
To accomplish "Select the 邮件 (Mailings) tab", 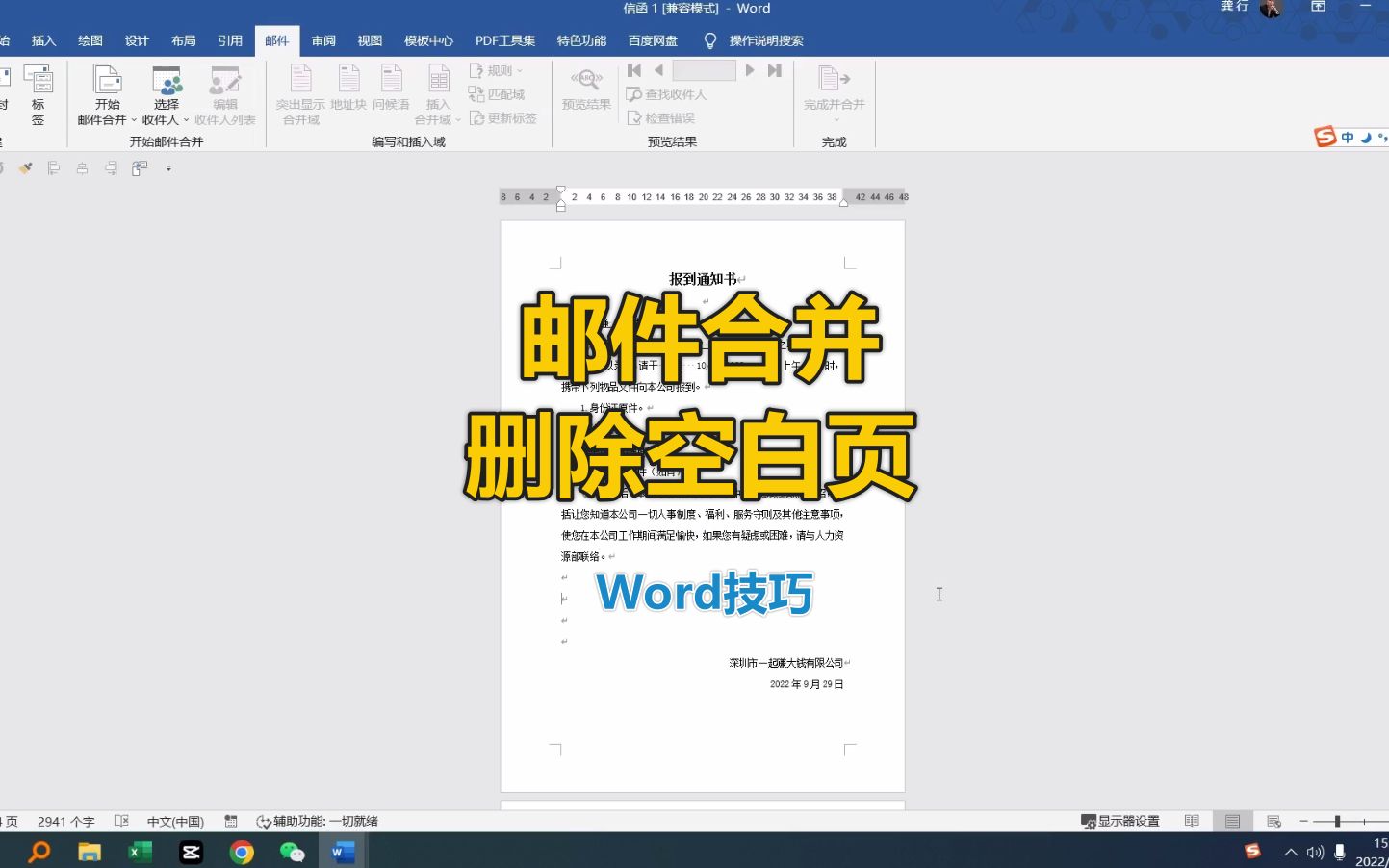I will [x=277, y=40].
